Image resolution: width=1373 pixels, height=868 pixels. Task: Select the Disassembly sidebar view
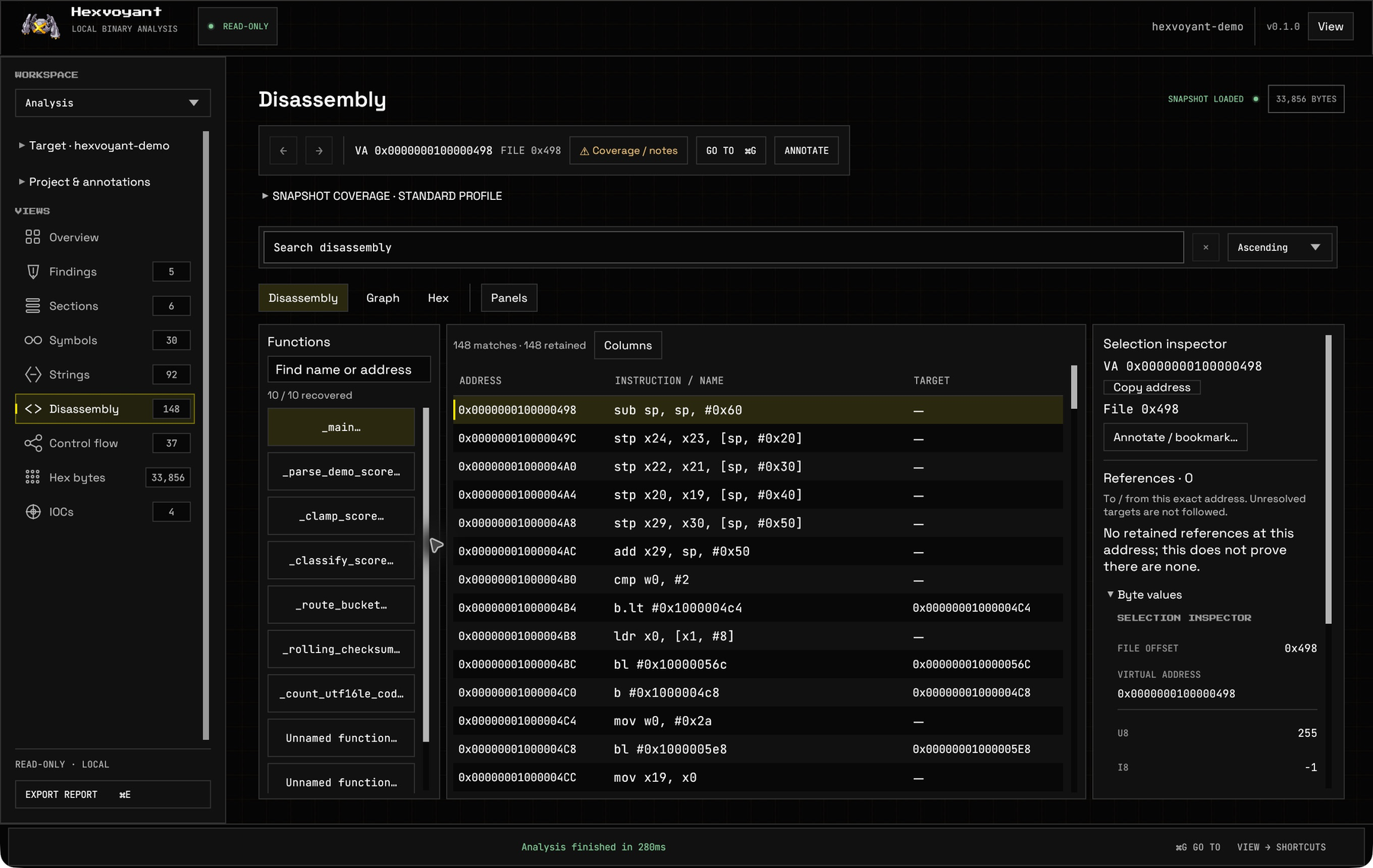click(105, 409)
